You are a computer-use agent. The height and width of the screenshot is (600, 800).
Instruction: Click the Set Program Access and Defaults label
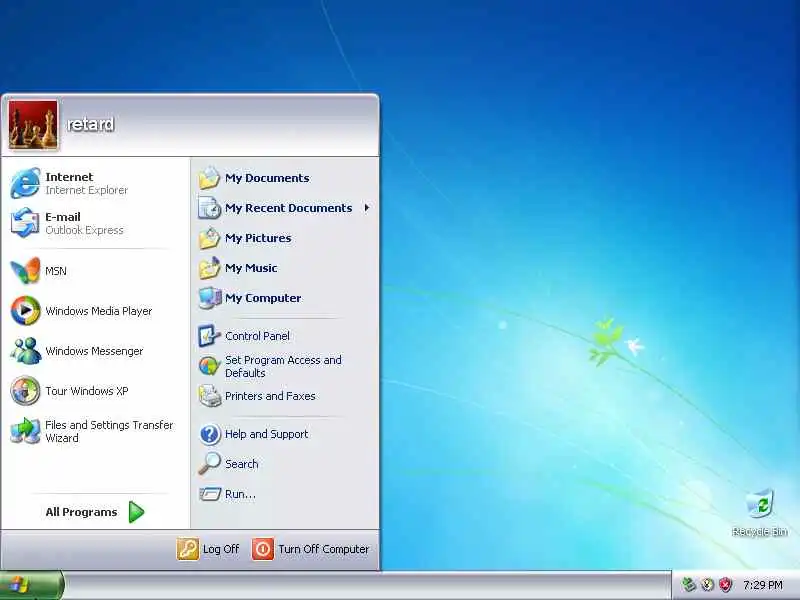pyautogui.click(x=283, y=366)
